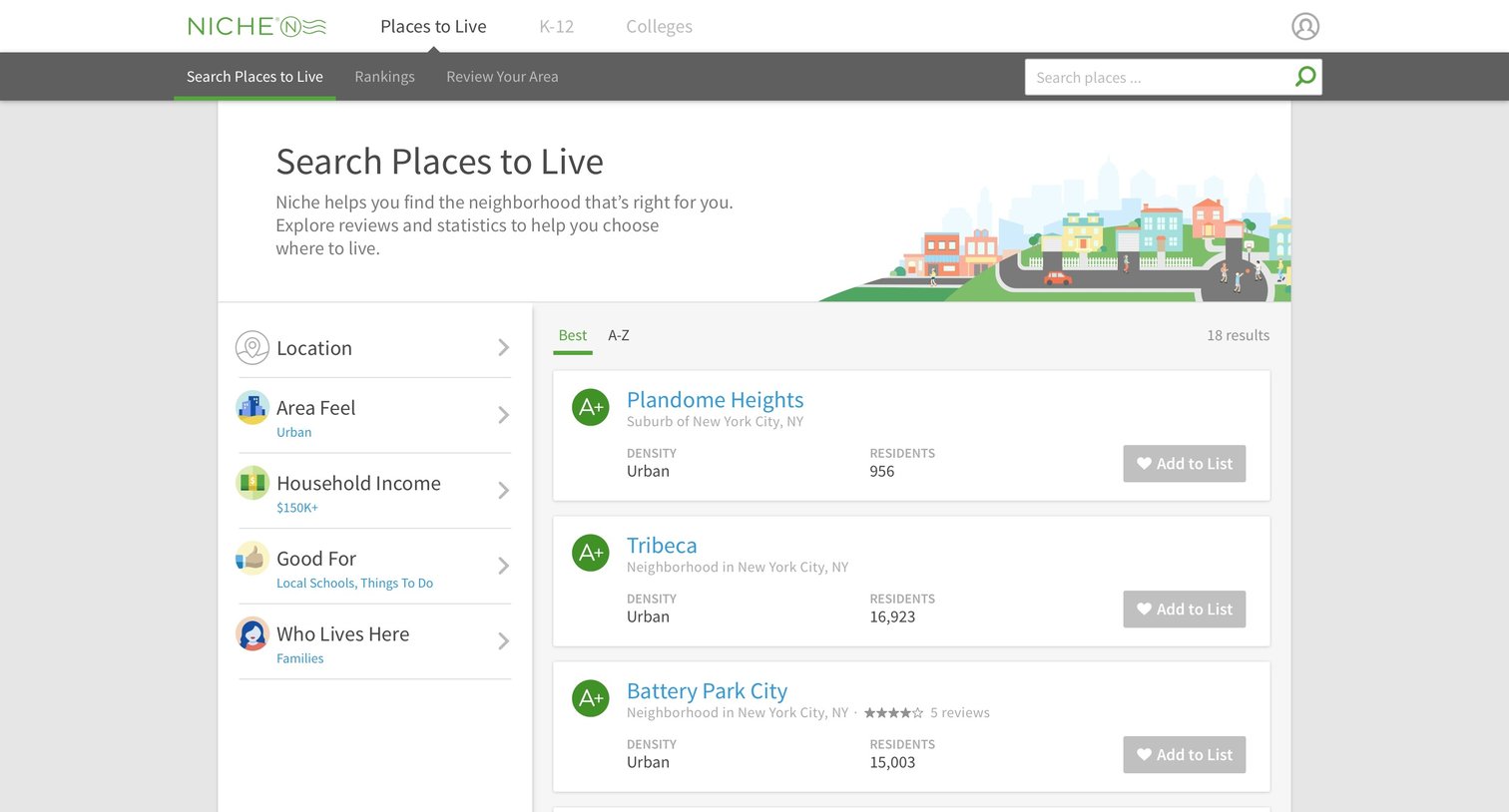1509x812 pixels.
Task: Expand the Area Feel filter chevron
Action: 503,415
